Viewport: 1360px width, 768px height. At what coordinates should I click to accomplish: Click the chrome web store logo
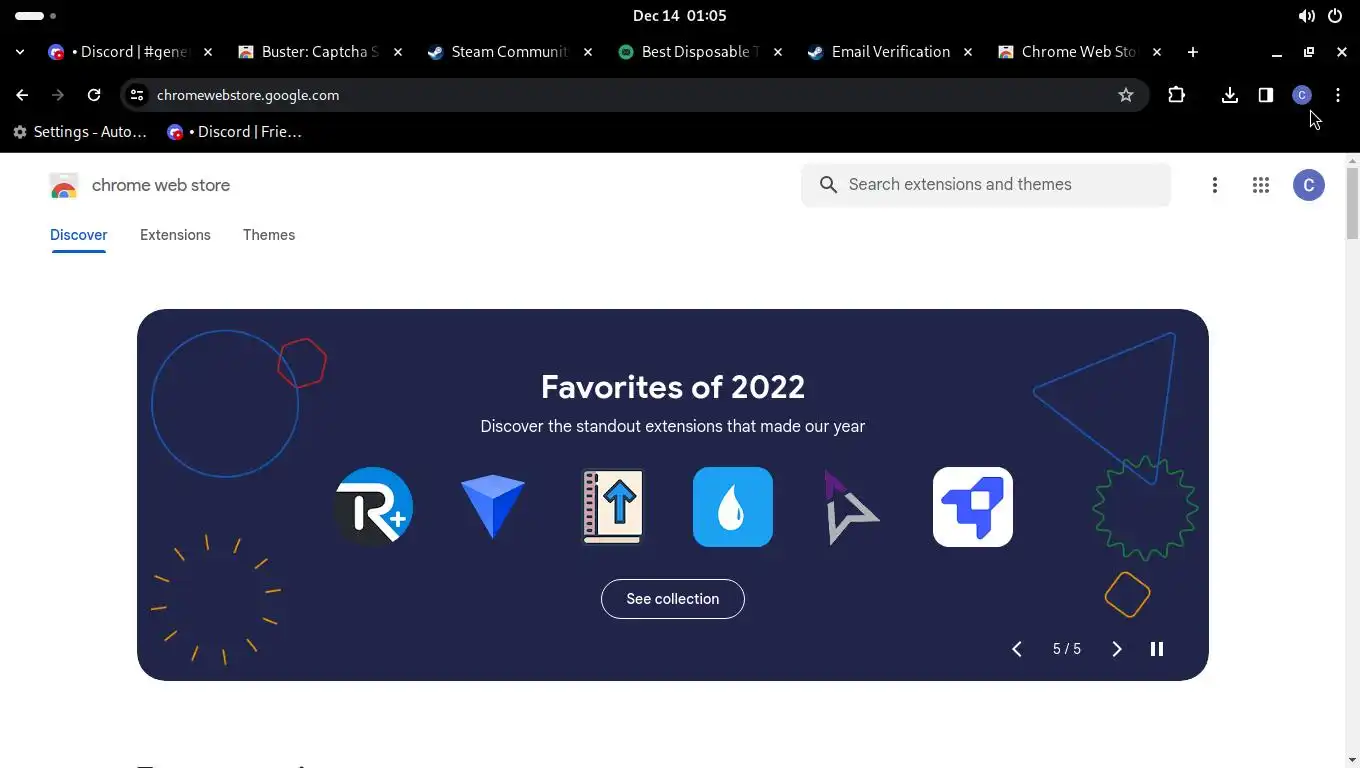pyautogui.click(x=140, y=186)
